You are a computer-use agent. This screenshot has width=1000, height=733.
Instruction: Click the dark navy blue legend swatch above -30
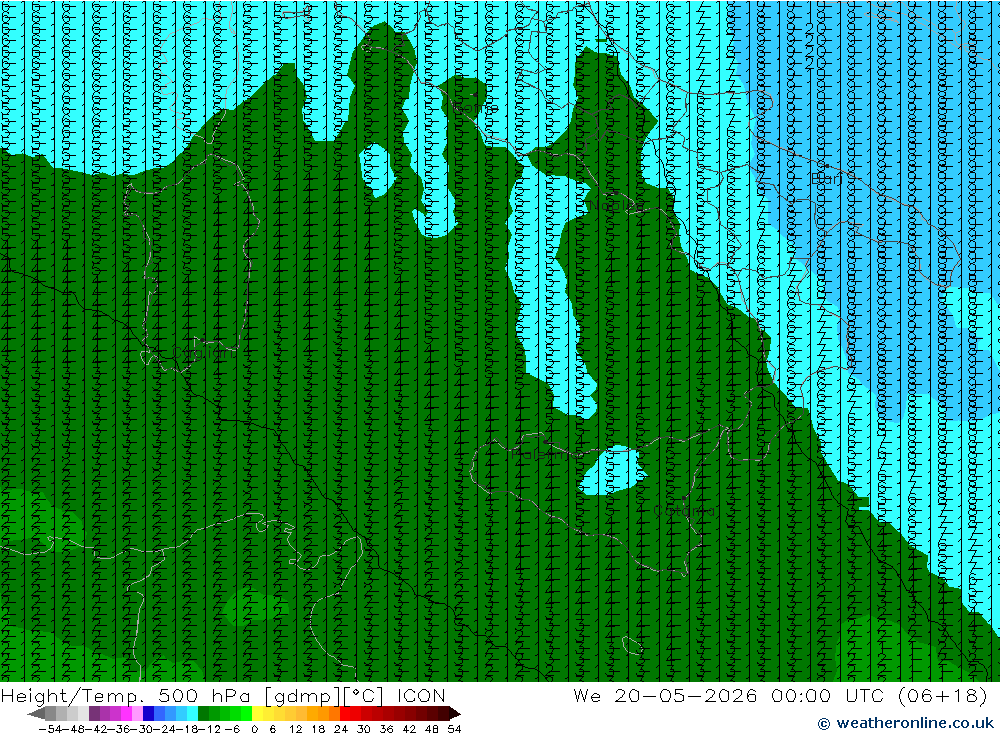click(149, 714)
